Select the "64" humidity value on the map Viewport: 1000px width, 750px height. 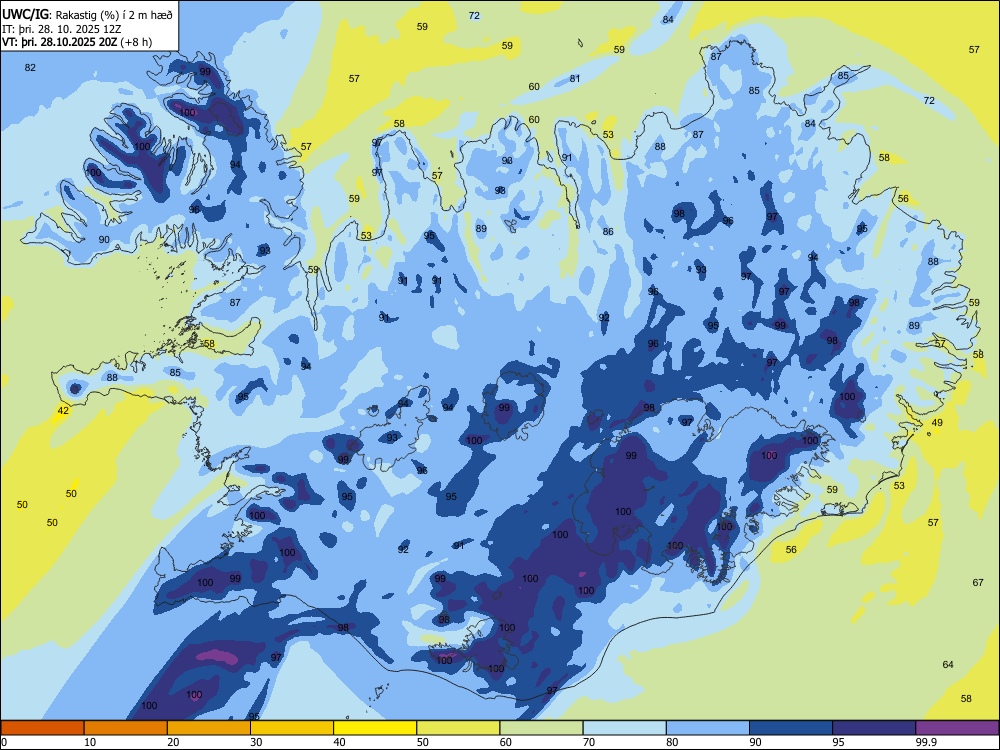(948, 665)
